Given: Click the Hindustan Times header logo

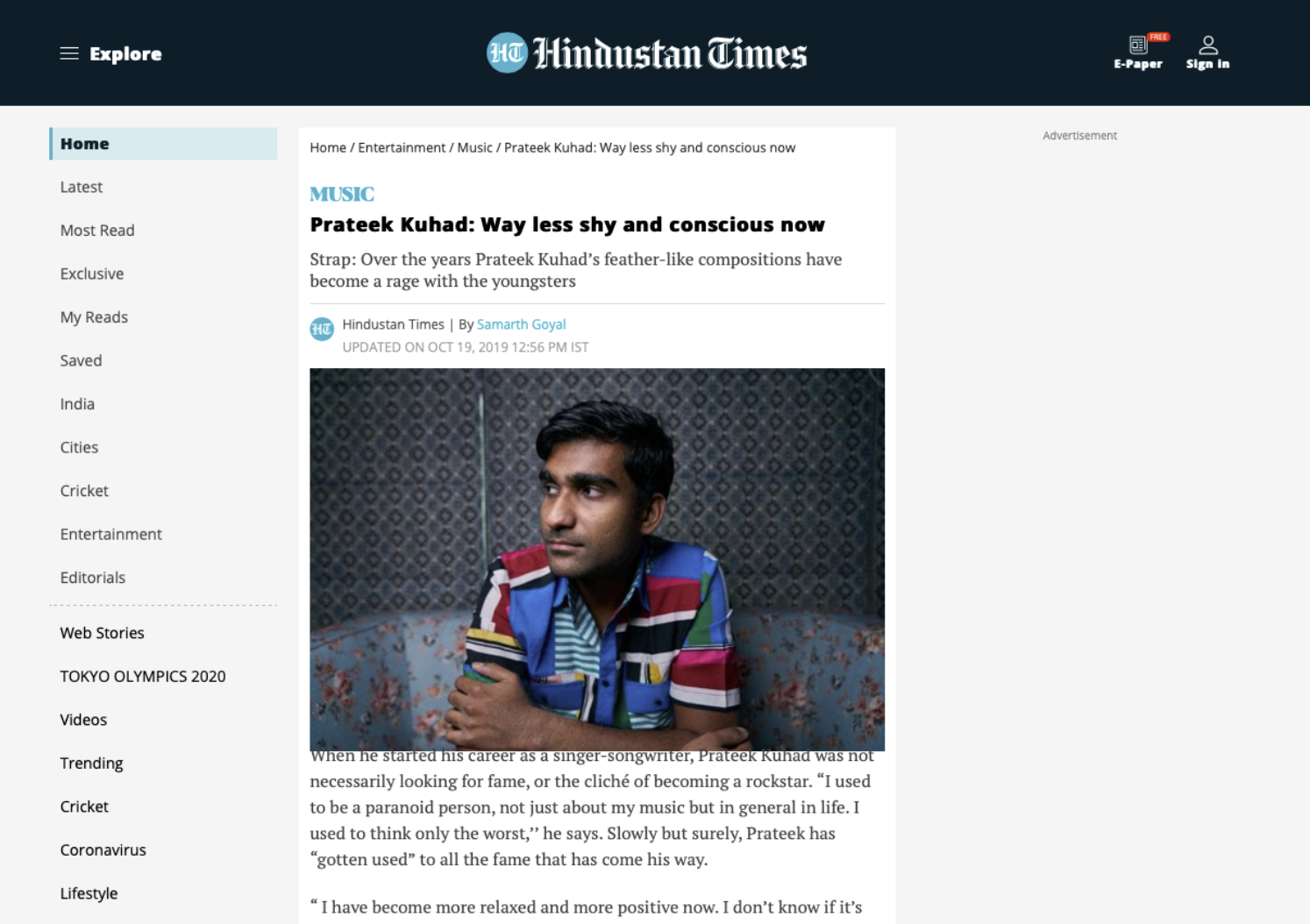Looking at the screenshot, I should [646, 53].
